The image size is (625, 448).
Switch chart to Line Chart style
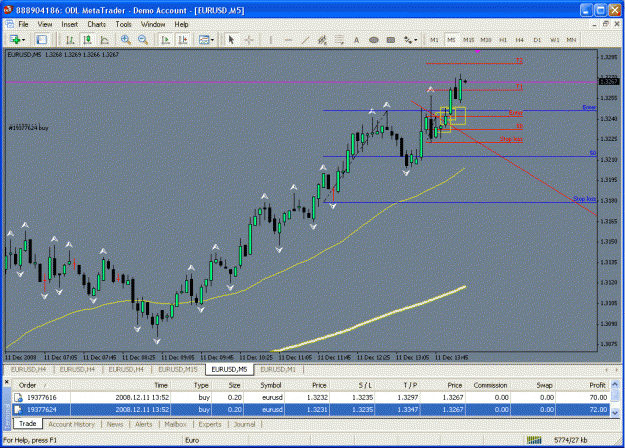tap(104, 39)
